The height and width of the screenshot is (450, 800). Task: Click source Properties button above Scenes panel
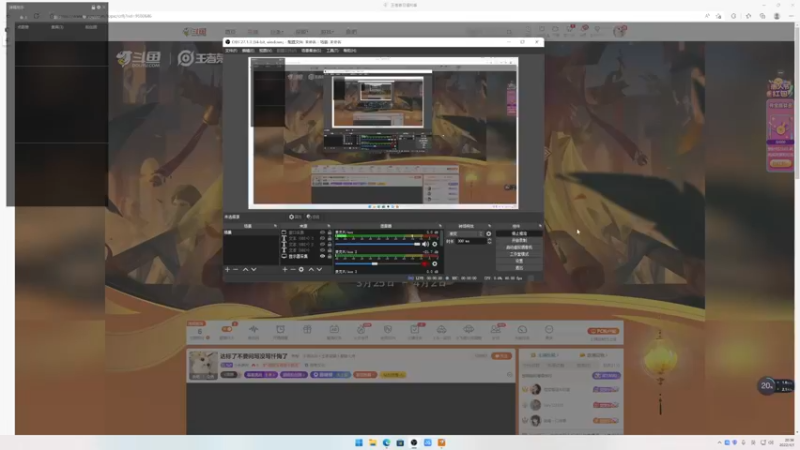click(295, 217)
